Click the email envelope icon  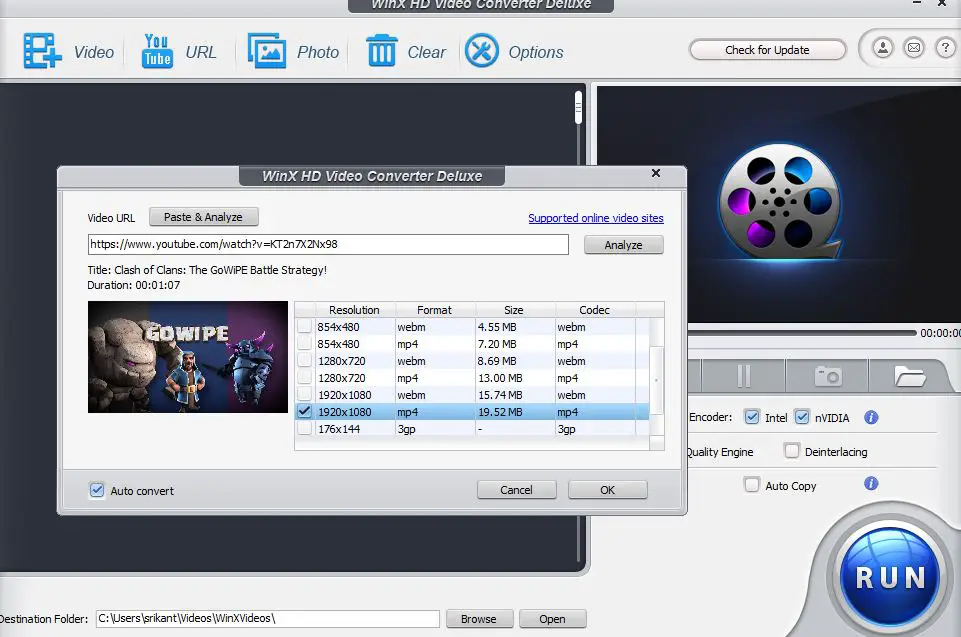[914, 47]
